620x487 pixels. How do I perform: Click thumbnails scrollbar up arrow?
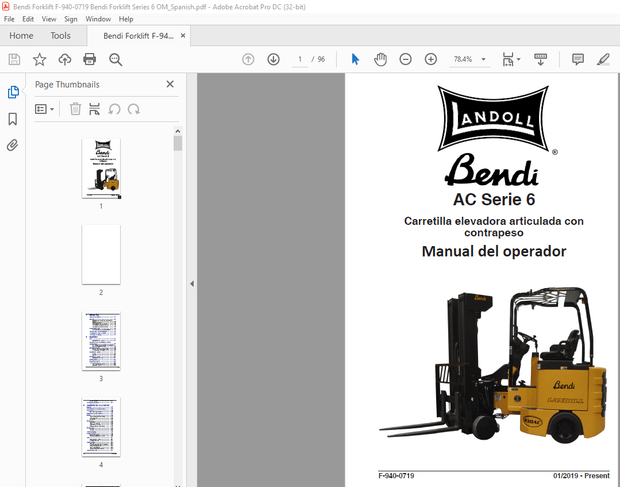[x=178, y=131]
